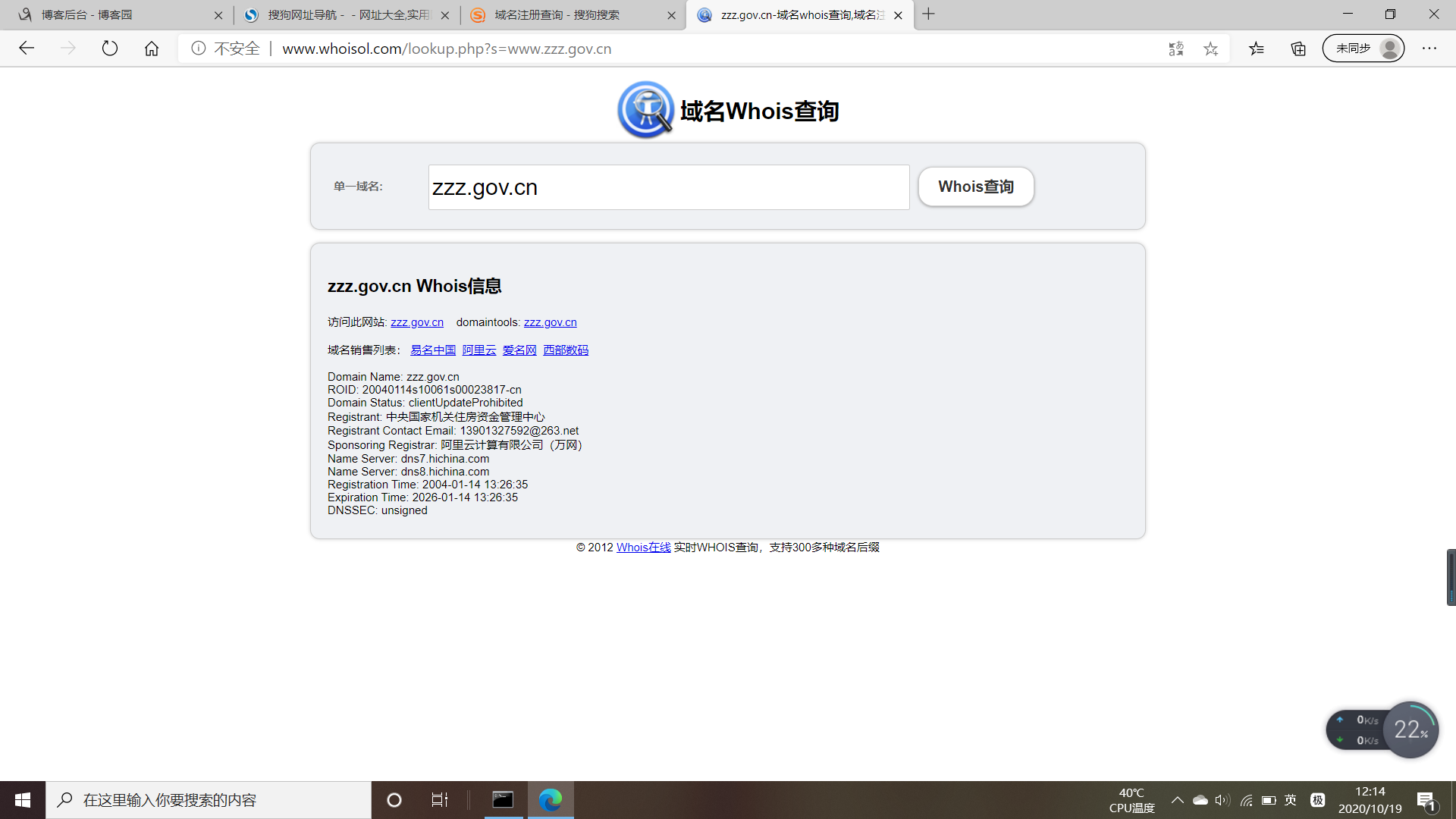1456x819 pixels.
Task: Click the not-secure site info icon
Action: pyautogui.click(x=199, y=49)
